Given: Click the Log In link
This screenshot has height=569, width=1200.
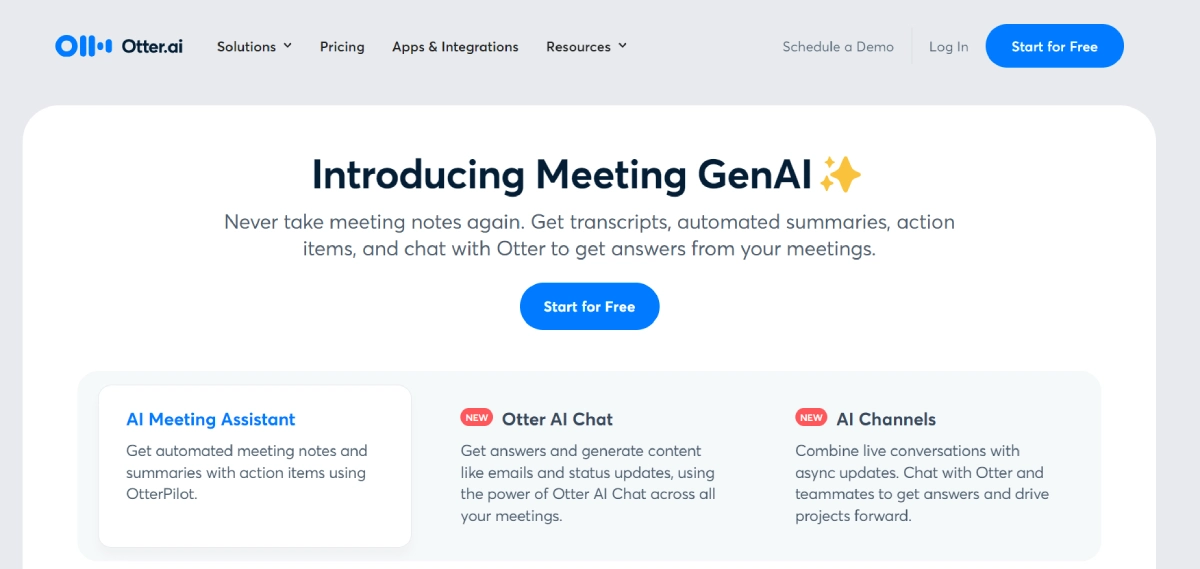Looking at the screenshot, I should point(948,46).
